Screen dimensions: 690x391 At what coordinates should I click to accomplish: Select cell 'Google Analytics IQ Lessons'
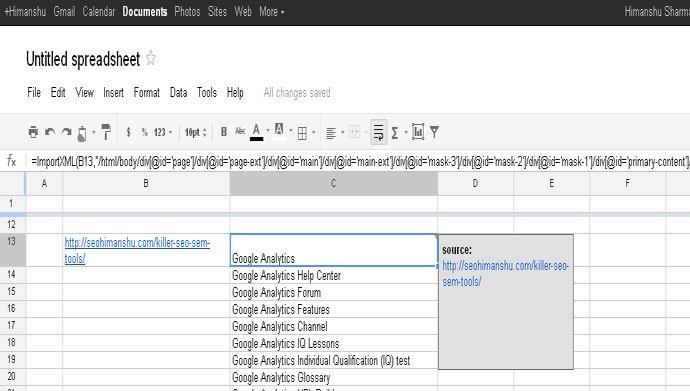tap(334, 343)
